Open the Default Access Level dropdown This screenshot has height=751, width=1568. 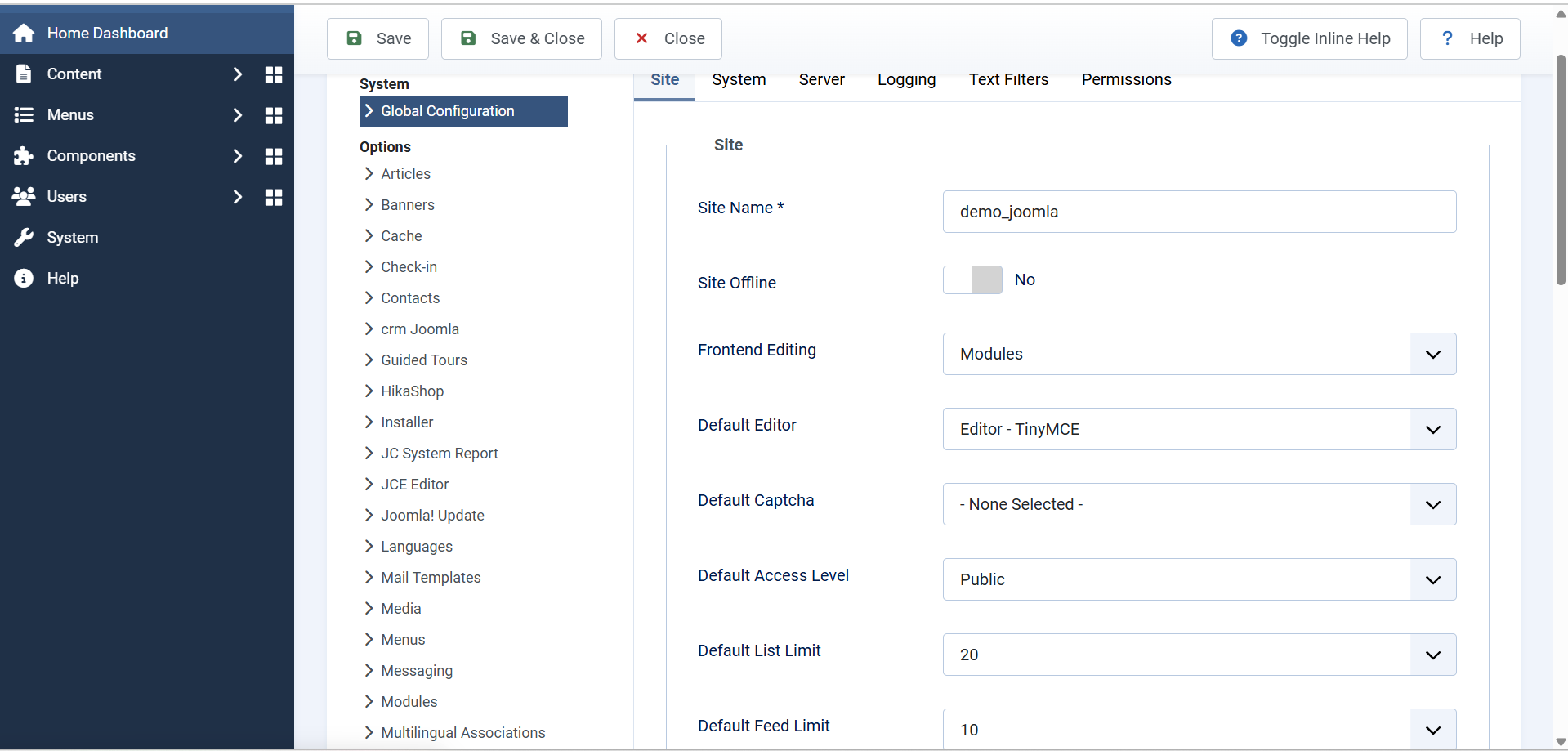point(1199,579)
